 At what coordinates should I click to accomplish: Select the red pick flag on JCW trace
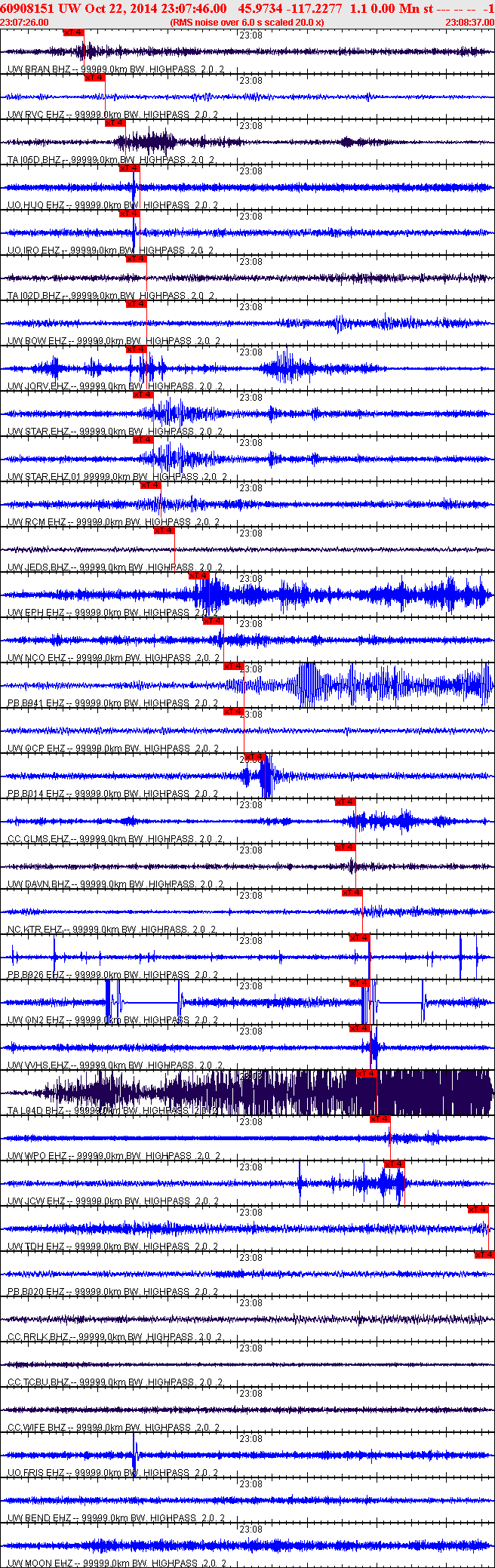tap(395, 1164)
